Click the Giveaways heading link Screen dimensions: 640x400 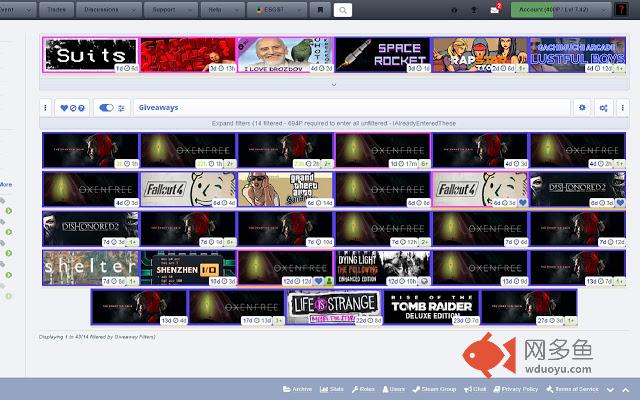coord(158,108)
